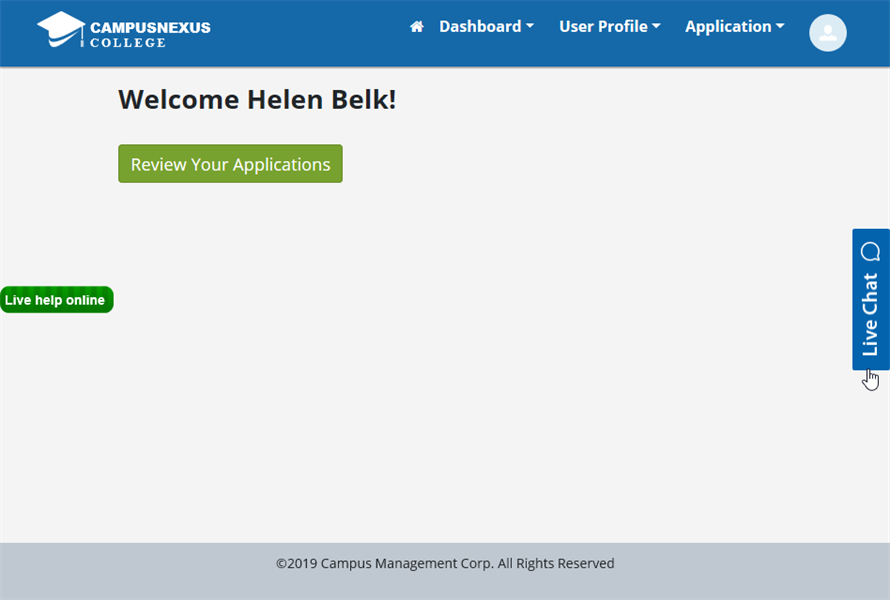Viewport: 890px width, 600px height.
Task: Click the empty main content area
Action: click(450, 400)
